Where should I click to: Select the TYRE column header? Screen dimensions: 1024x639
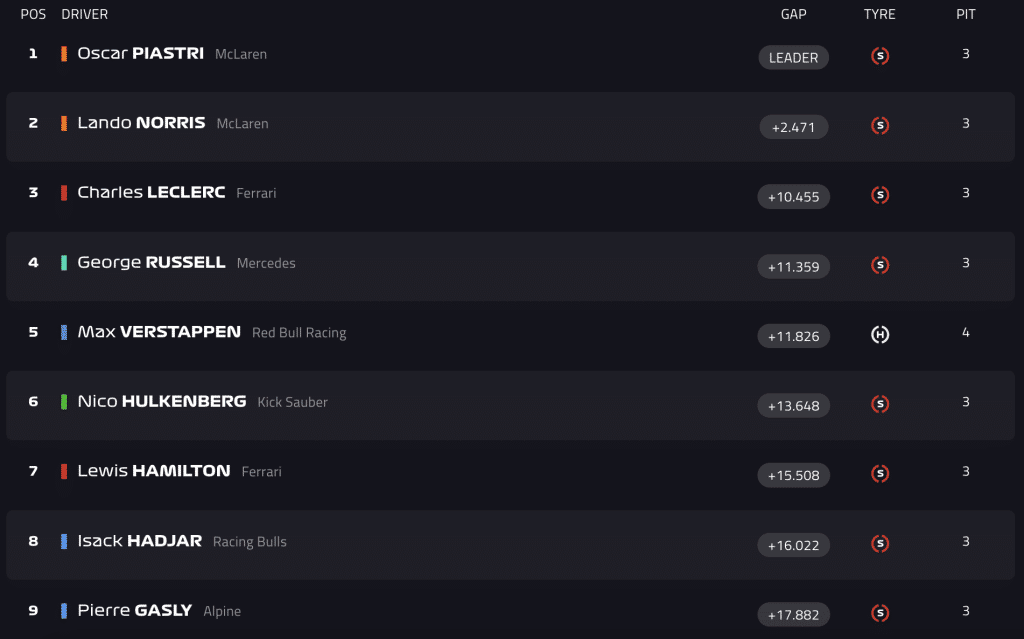(x=880, y=14)
